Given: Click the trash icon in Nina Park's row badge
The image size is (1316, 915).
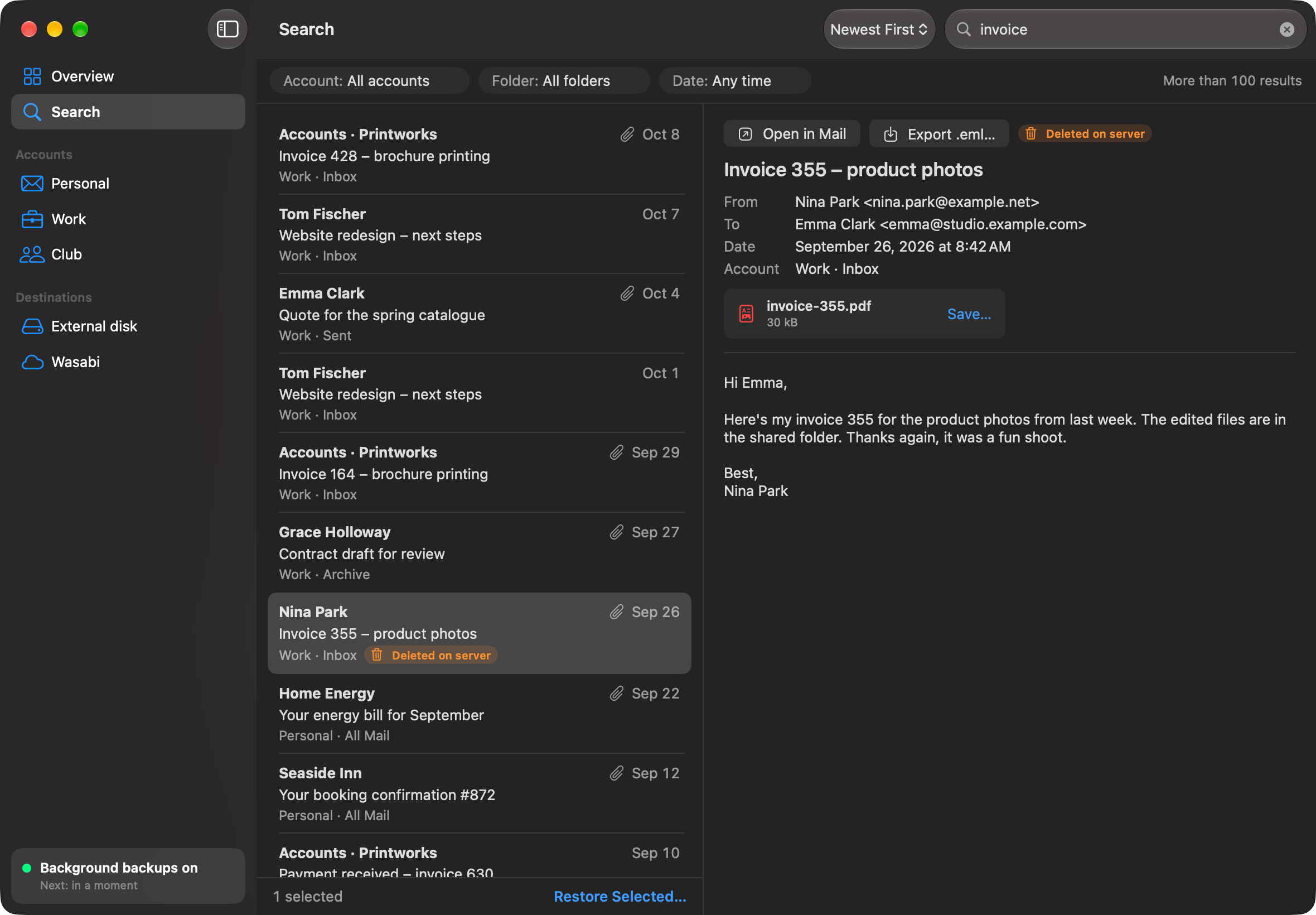Looking at the screenshot, I should click(x=377, y=654).
